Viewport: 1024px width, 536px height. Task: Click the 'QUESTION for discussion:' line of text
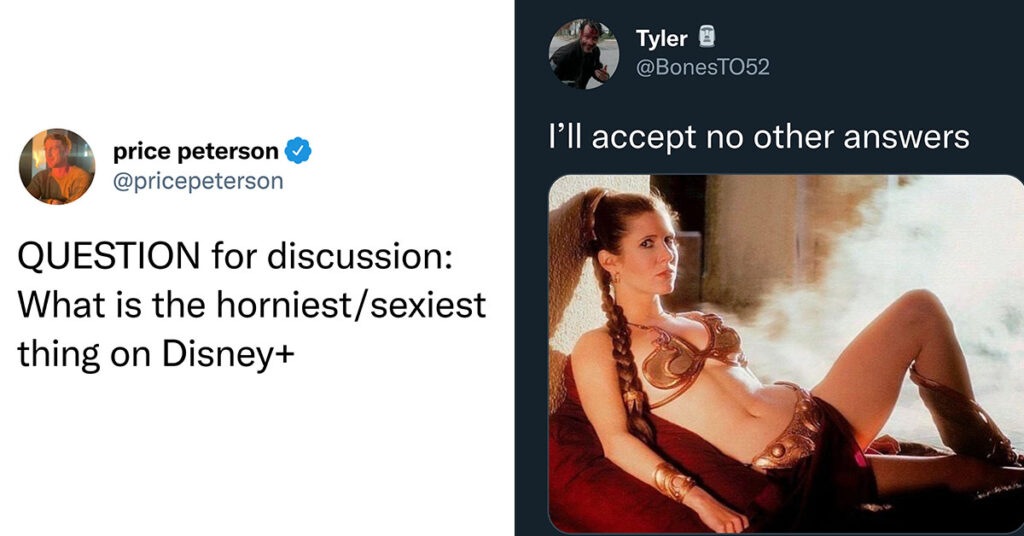pyautogui.click(x=234, y=255)
